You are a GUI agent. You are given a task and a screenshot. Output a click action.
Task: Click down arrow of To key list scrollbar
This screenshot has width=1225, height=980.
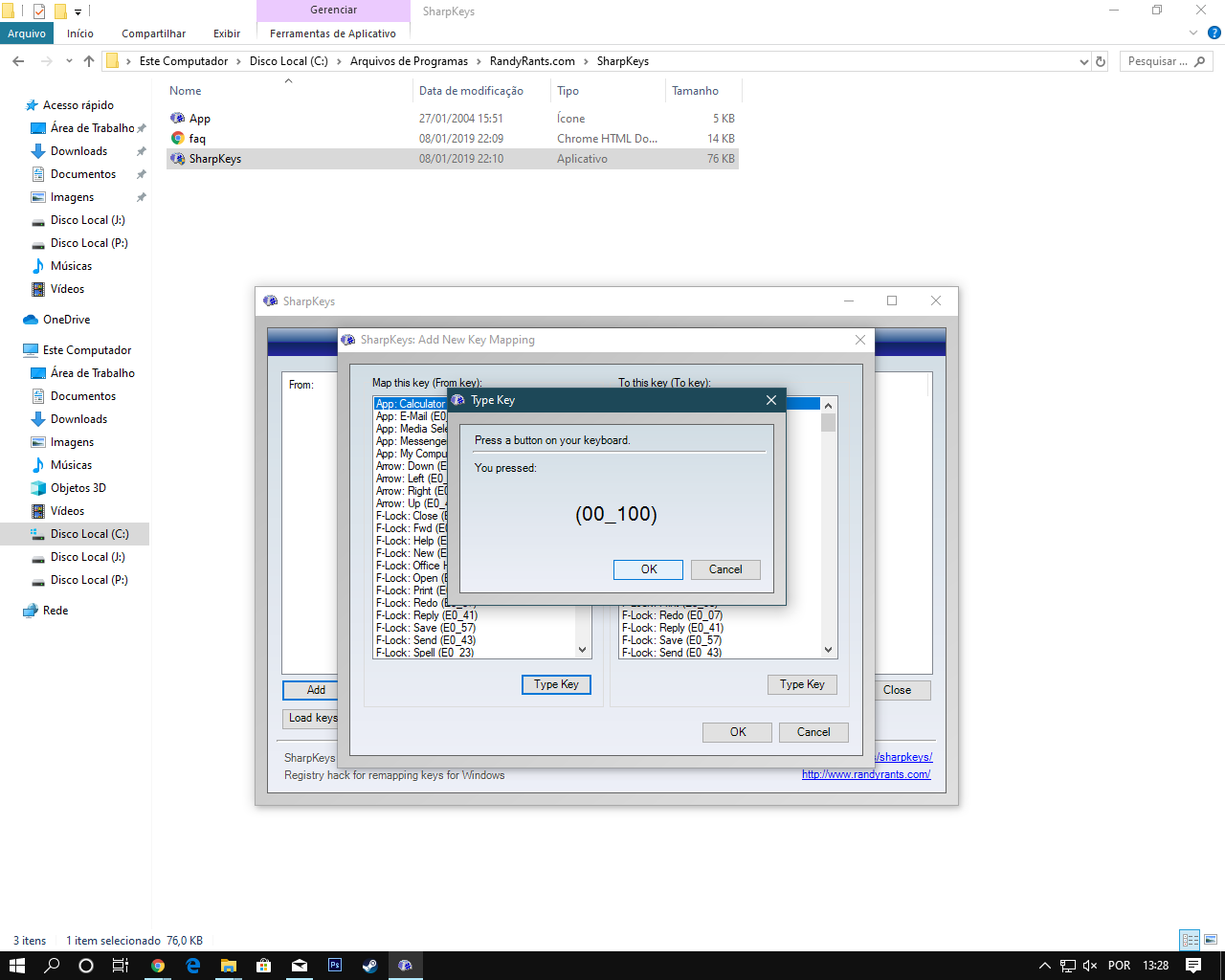(829, 650)
